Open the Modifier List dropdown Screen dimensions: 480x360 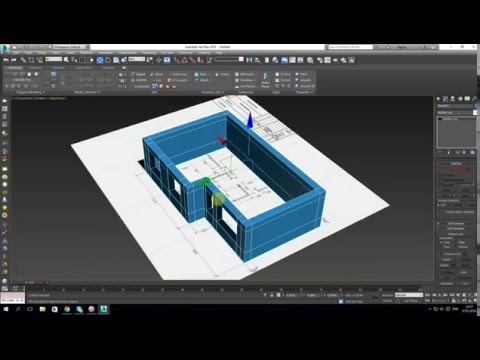[457, 113]
